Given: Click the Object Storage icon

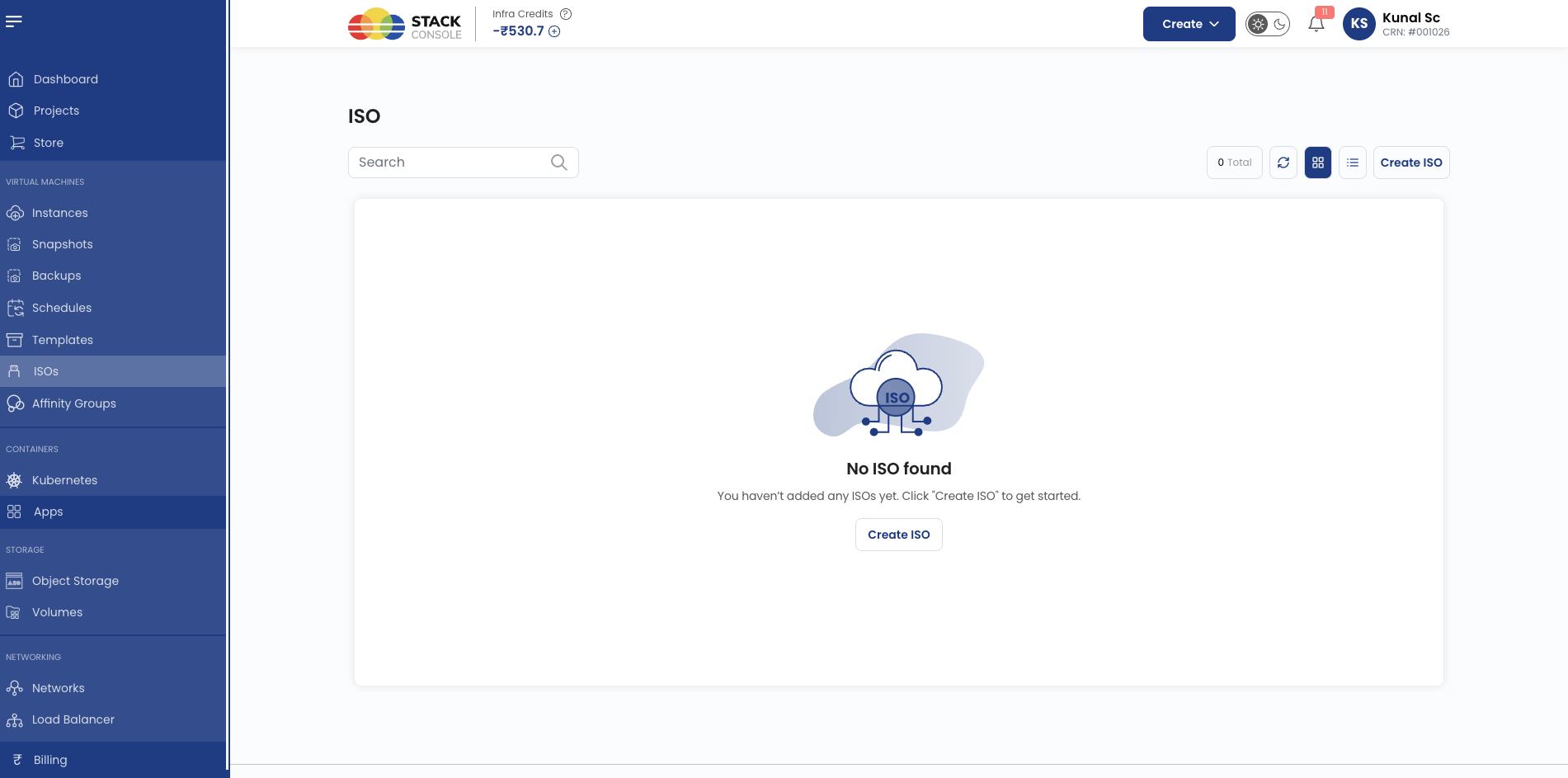Looking at the screenshot, I should (14, 581).
